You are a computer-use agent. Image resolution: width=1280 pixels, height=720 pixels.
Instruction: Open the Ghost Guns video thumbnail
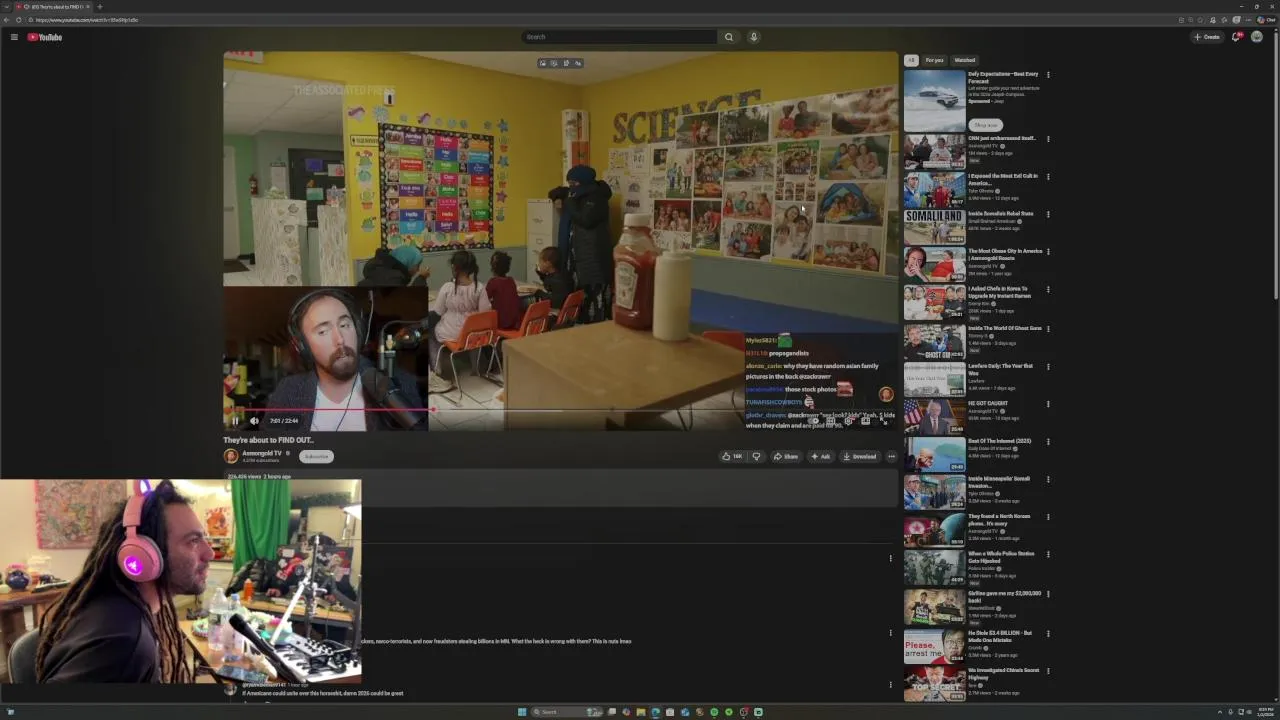pyautogui.click(x=934, y=341)
